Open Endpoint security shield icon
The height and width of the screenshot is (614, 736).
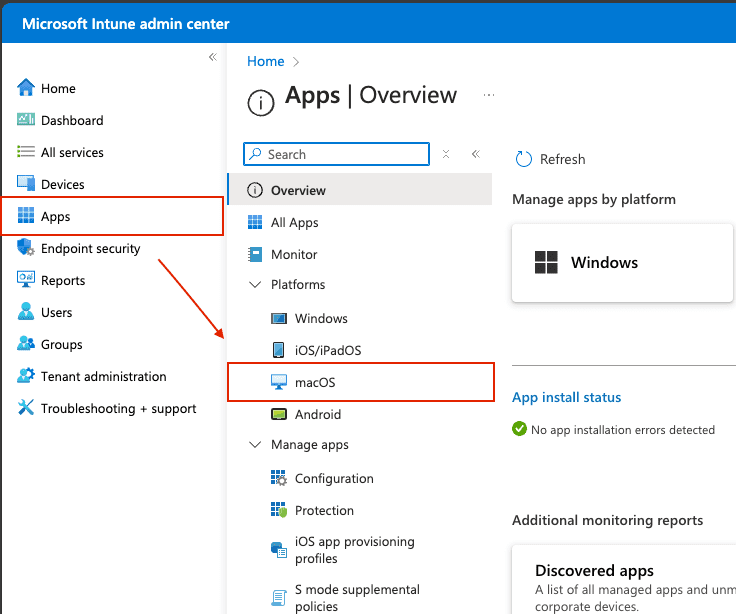26,248
